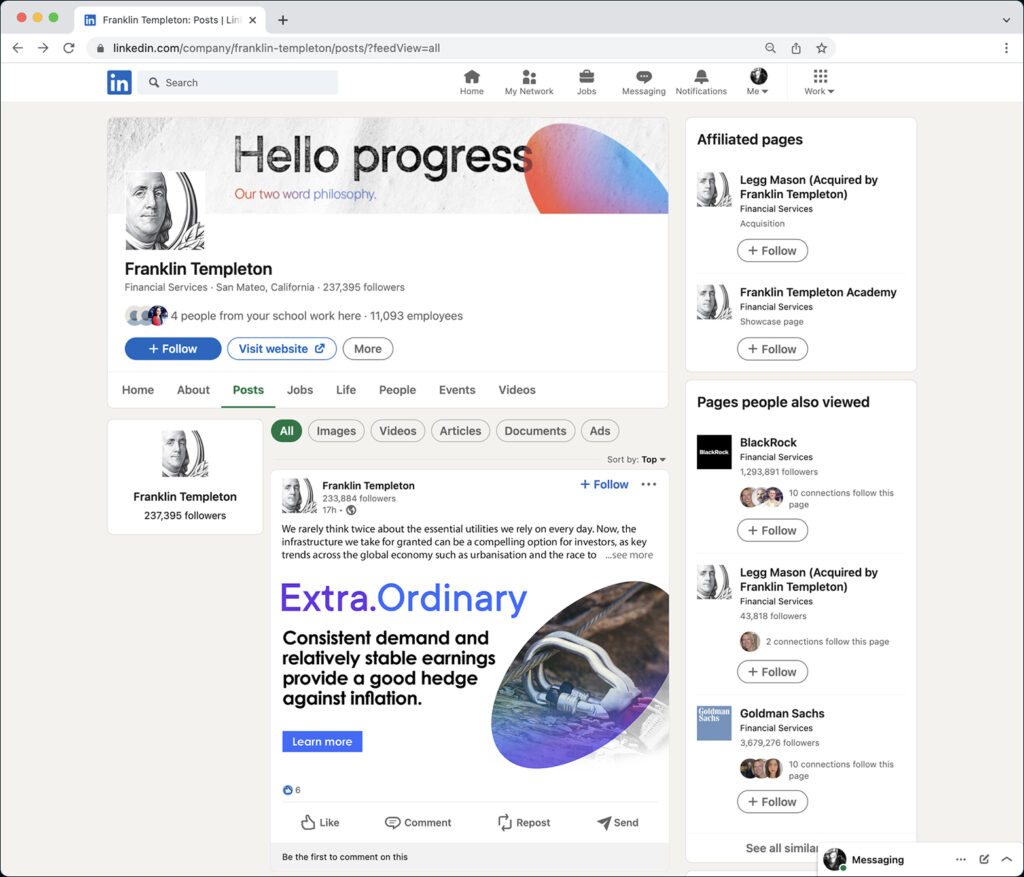Screen dimensions: 1024x877
Task: Compose a new message icon
Action: (x=984, y=859)
